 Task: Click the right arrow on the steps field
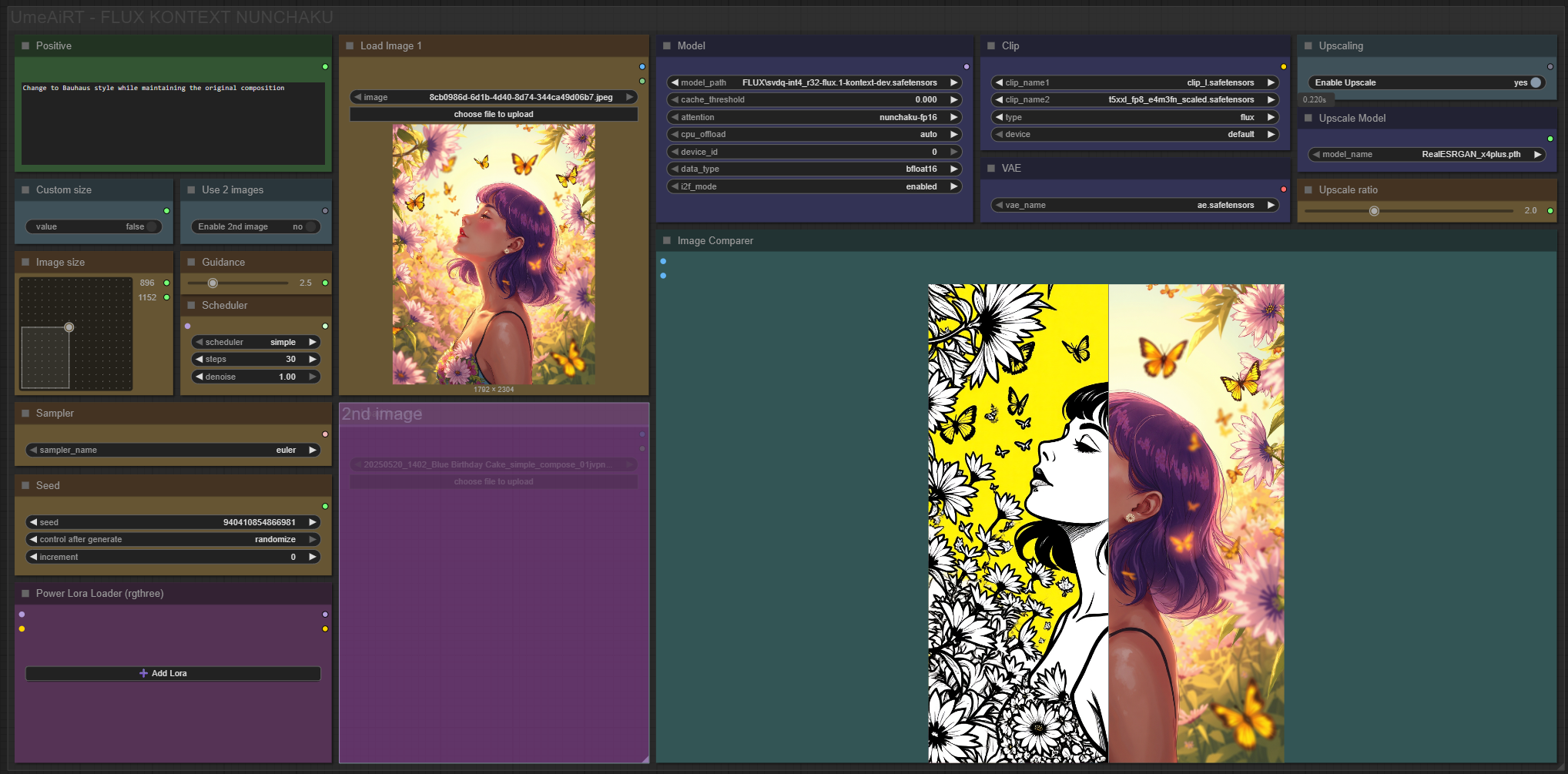pos(312,360)
